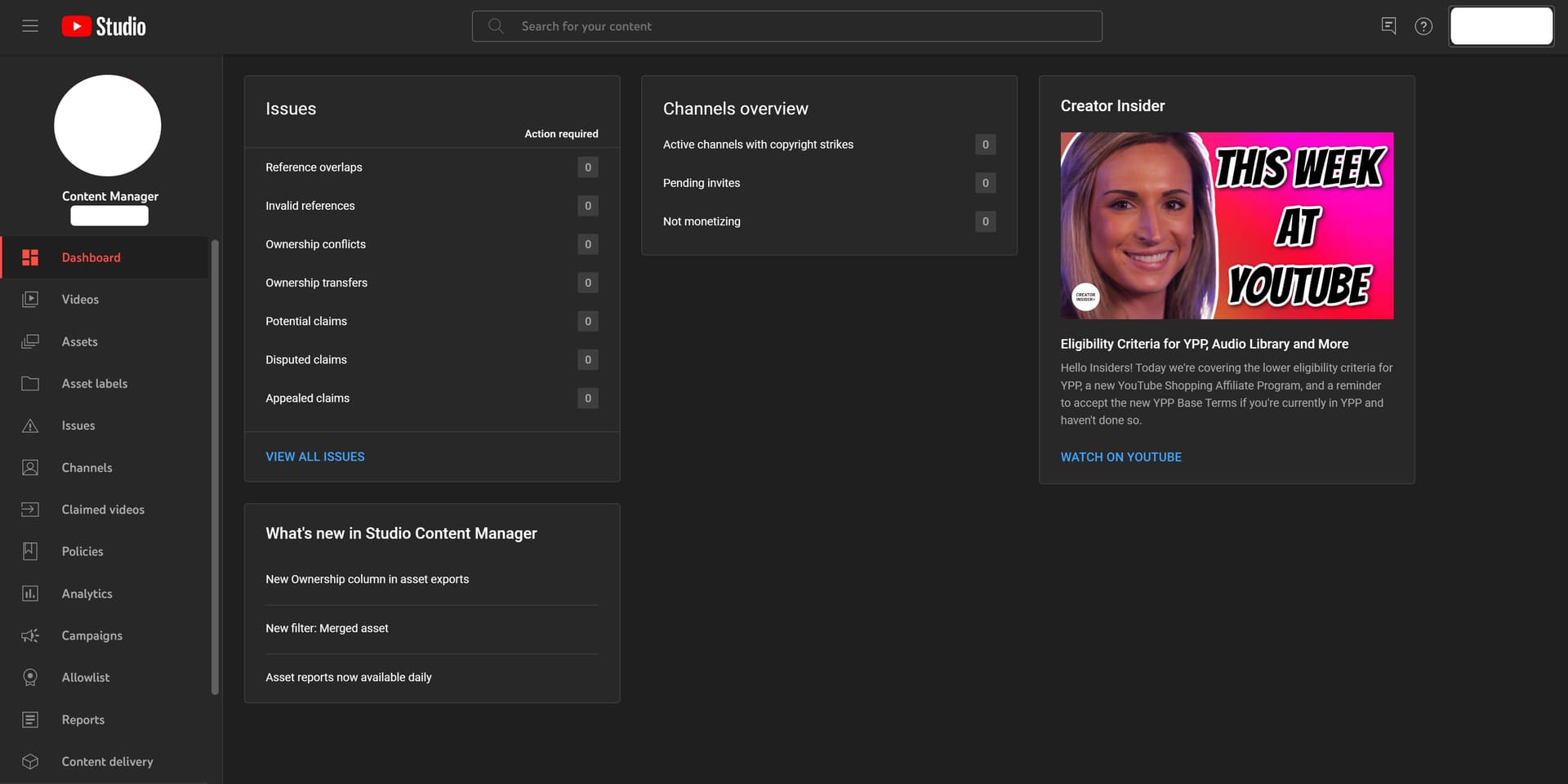This screenshot has width=1568, height=784.
Task: Open Invalid references issue row
Action: (432, 206)
